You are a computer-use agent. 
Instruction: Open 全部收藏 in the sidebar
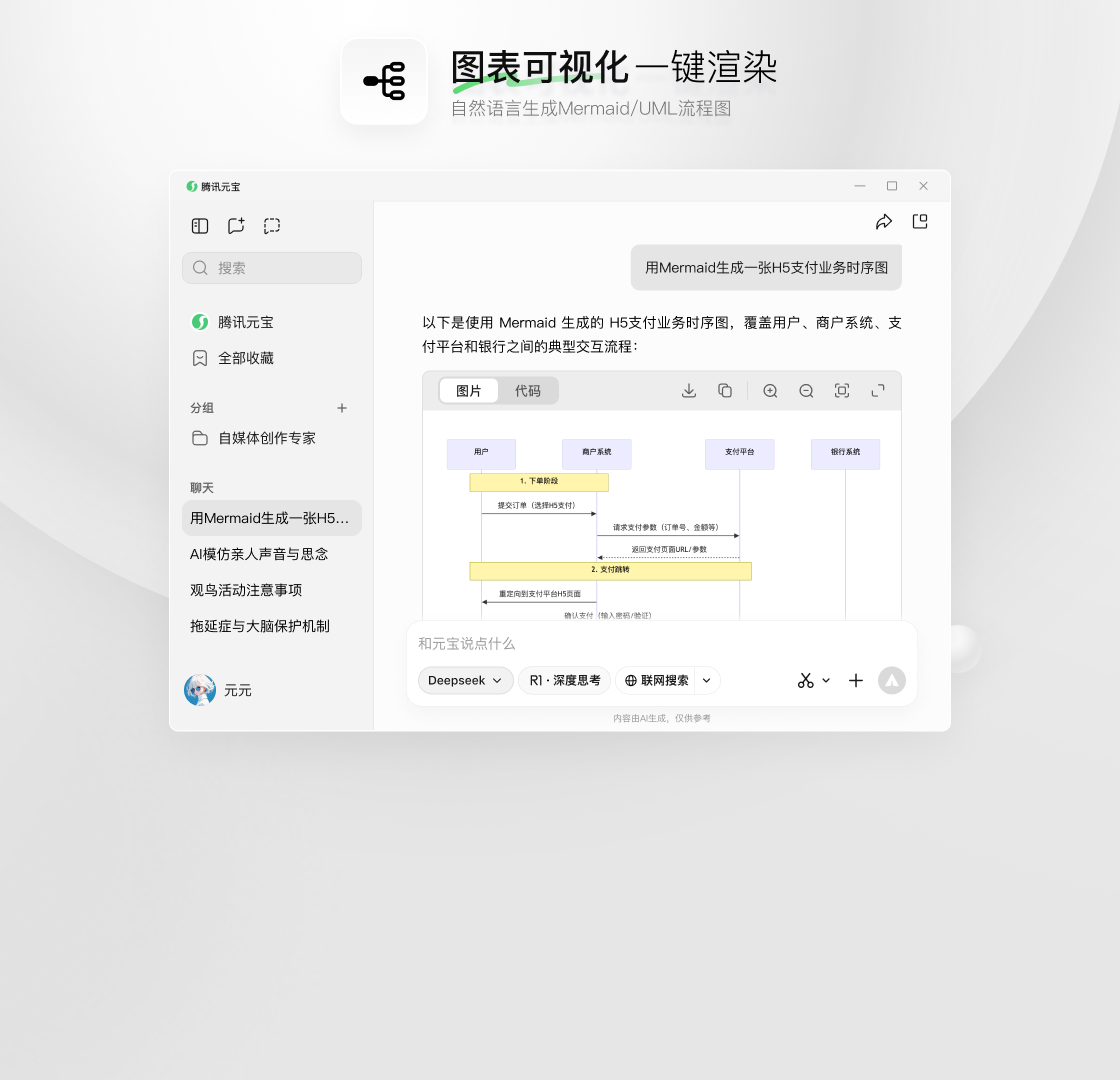pyautogui.click(x=246, y=358)
